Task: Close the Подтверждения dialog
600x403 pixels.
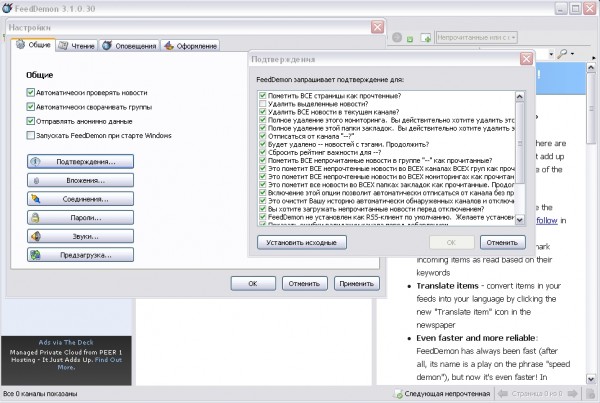Action: click(526, 59)
